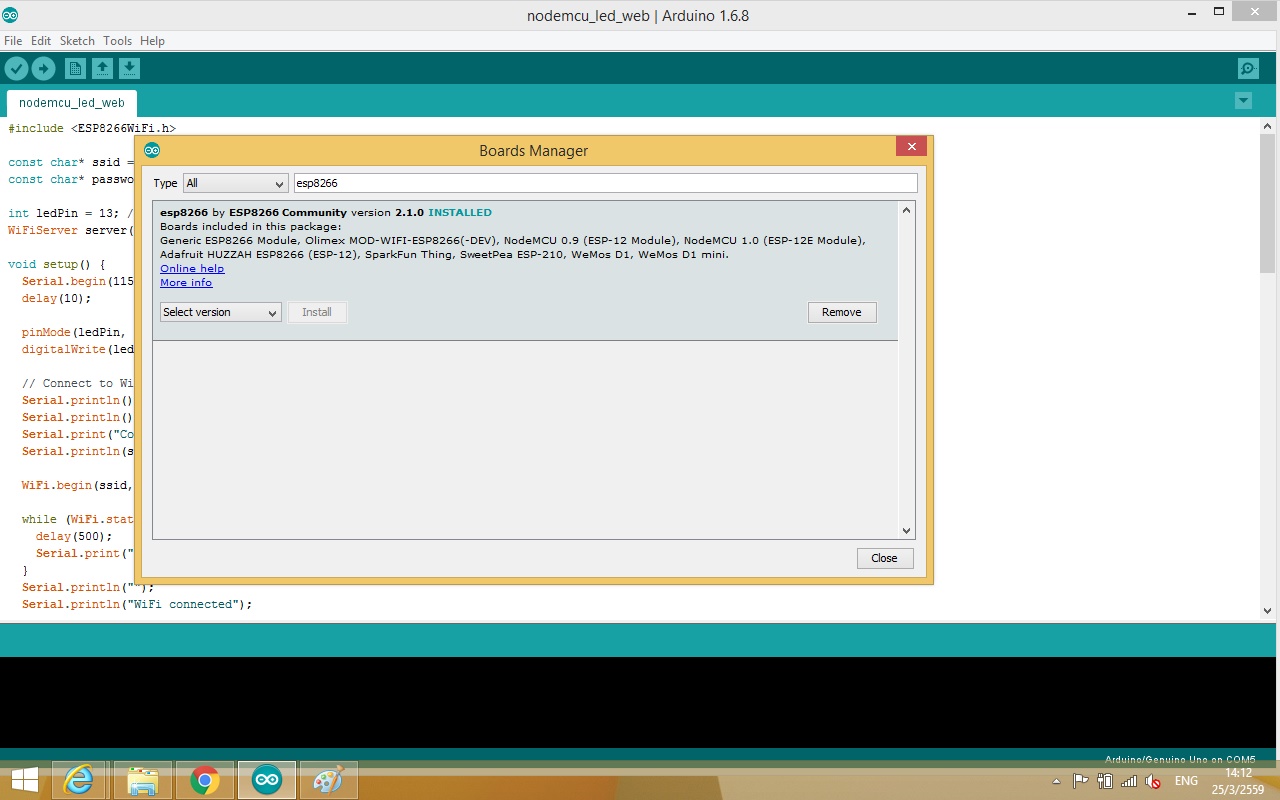Click the Upload arrow icon
The image size is (1280, 800).
click(43, 68)
